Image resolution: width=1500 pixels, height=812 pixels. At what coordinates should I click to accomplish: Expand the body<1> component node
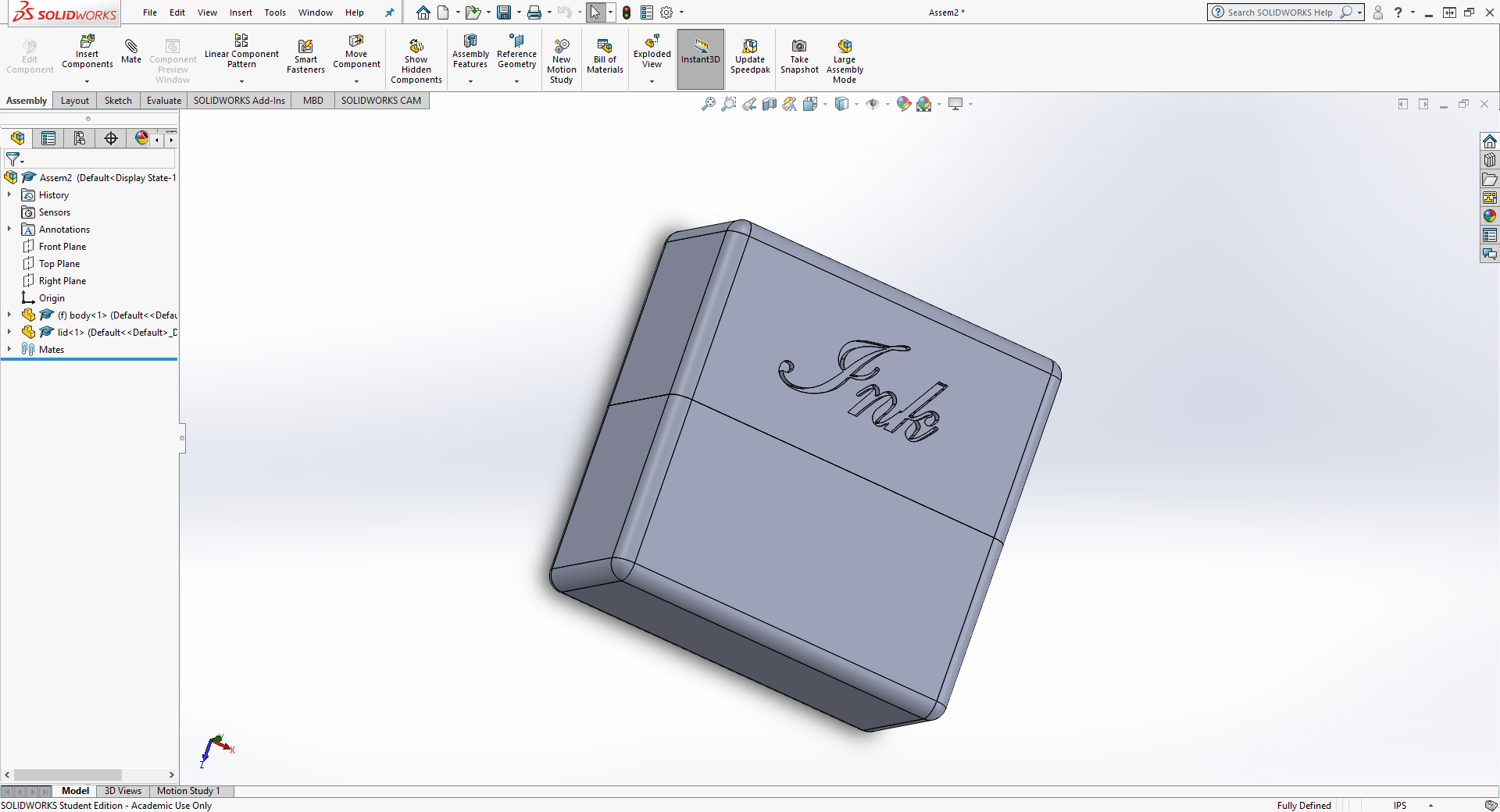tap(9, 315)
